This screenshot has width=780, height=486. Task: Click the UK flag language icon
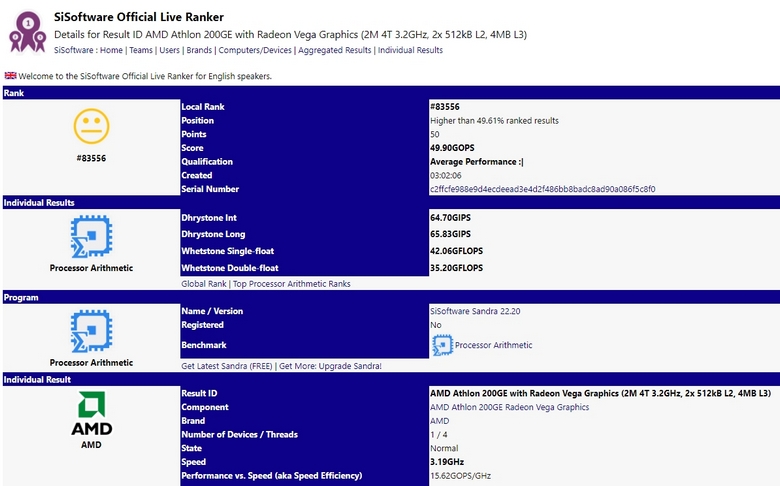coord(10,76)
